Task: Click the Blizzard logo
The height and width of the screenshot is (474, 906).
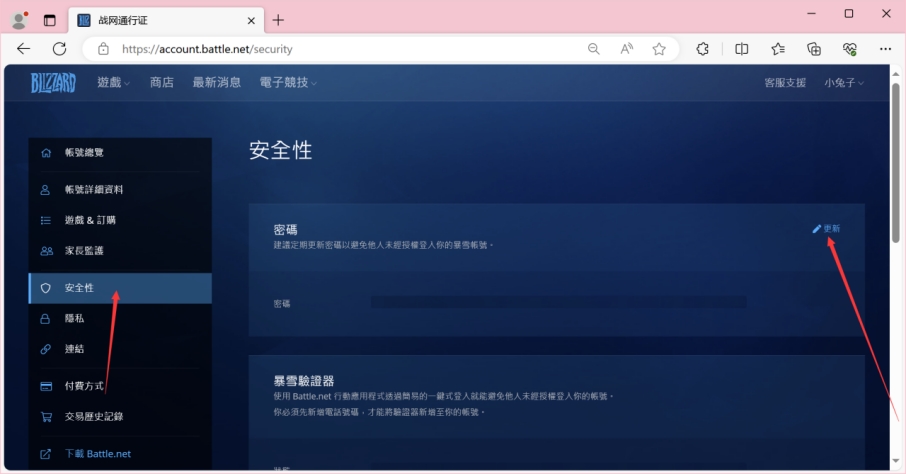Action: [53, 83]
